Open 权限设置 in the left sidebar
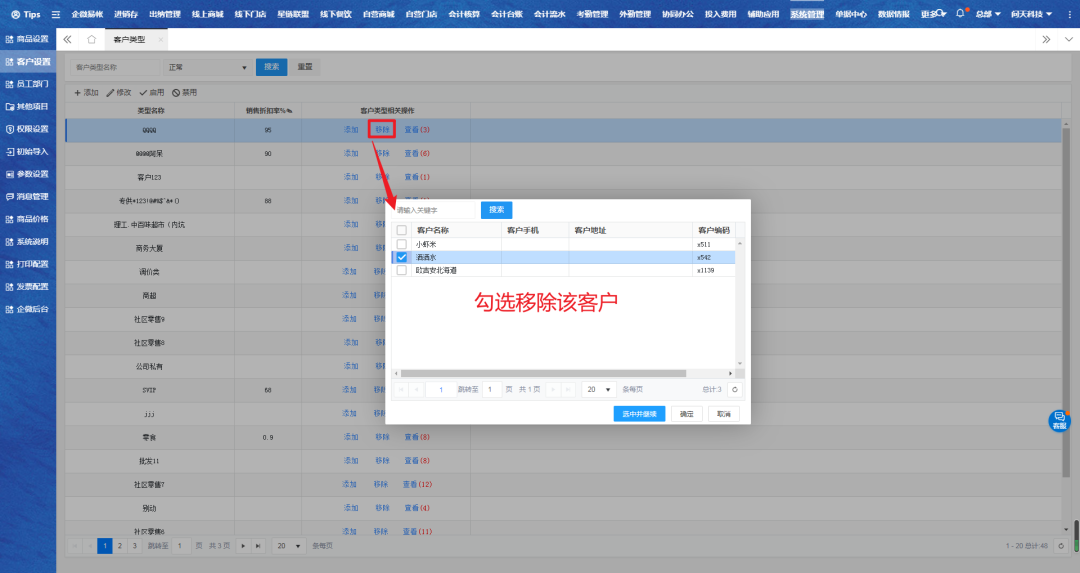This screenshot has height=573, width=1080. [28, 129]
